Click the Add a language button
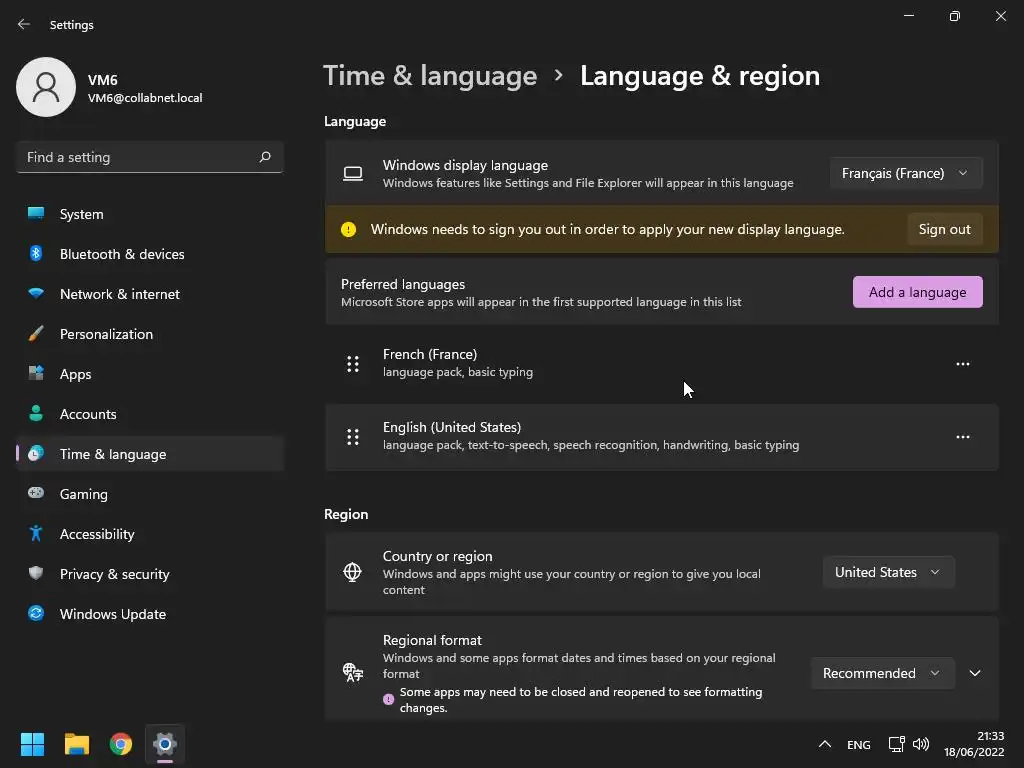 click(x=917, y=292)
